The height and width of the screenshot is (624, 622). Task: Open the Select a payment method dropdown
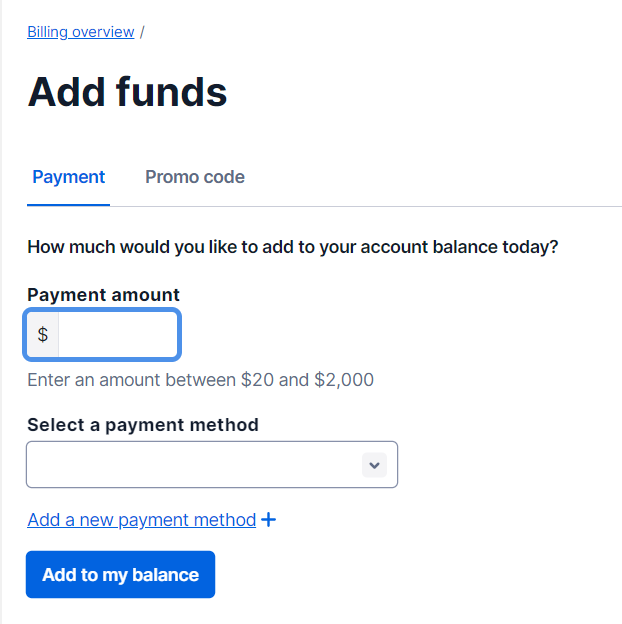coord(212,465)
